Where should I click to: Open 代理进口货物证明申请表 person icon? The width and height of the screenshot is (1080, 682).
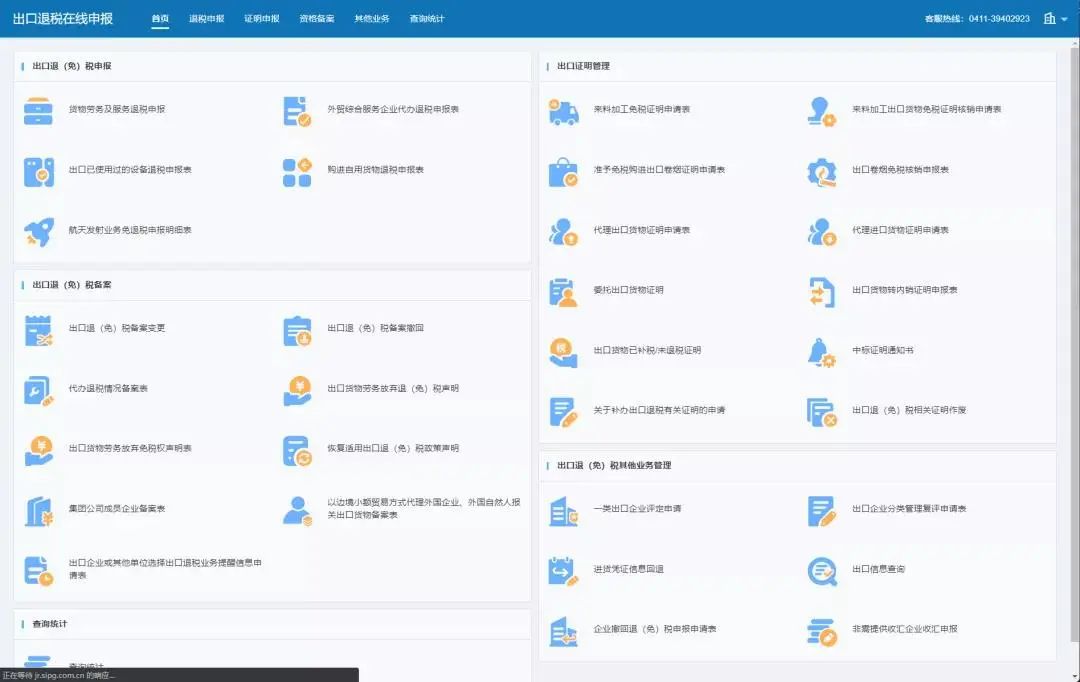[x=821, y=232]
